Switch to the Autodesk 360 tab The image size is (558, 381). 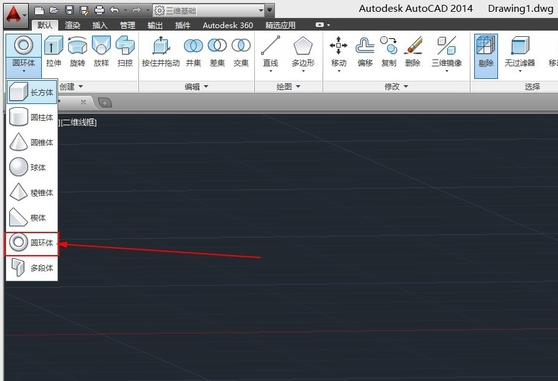(228, 25)
